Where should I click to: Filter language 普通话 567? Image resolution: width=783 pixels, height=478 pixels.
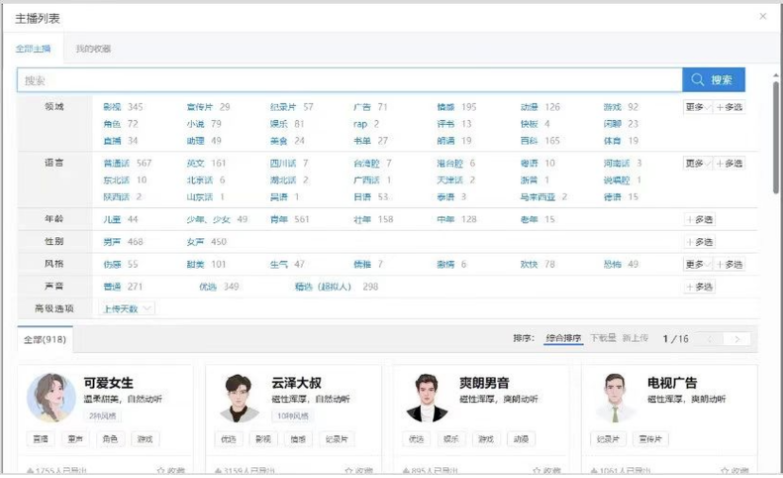coord(127,163)
